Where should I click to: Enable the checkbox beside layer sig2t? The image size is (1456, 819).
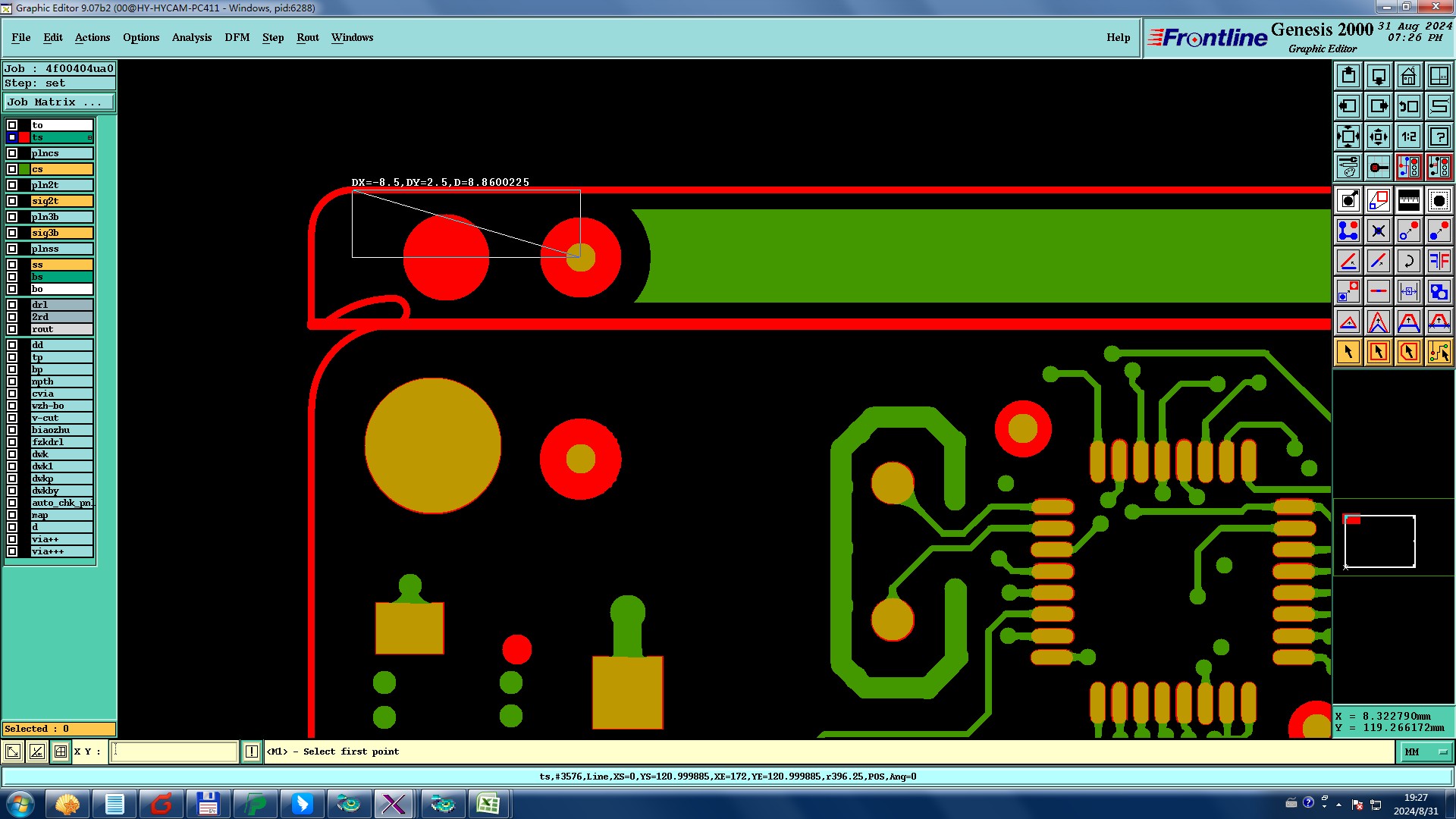click(x=12, y=201)
